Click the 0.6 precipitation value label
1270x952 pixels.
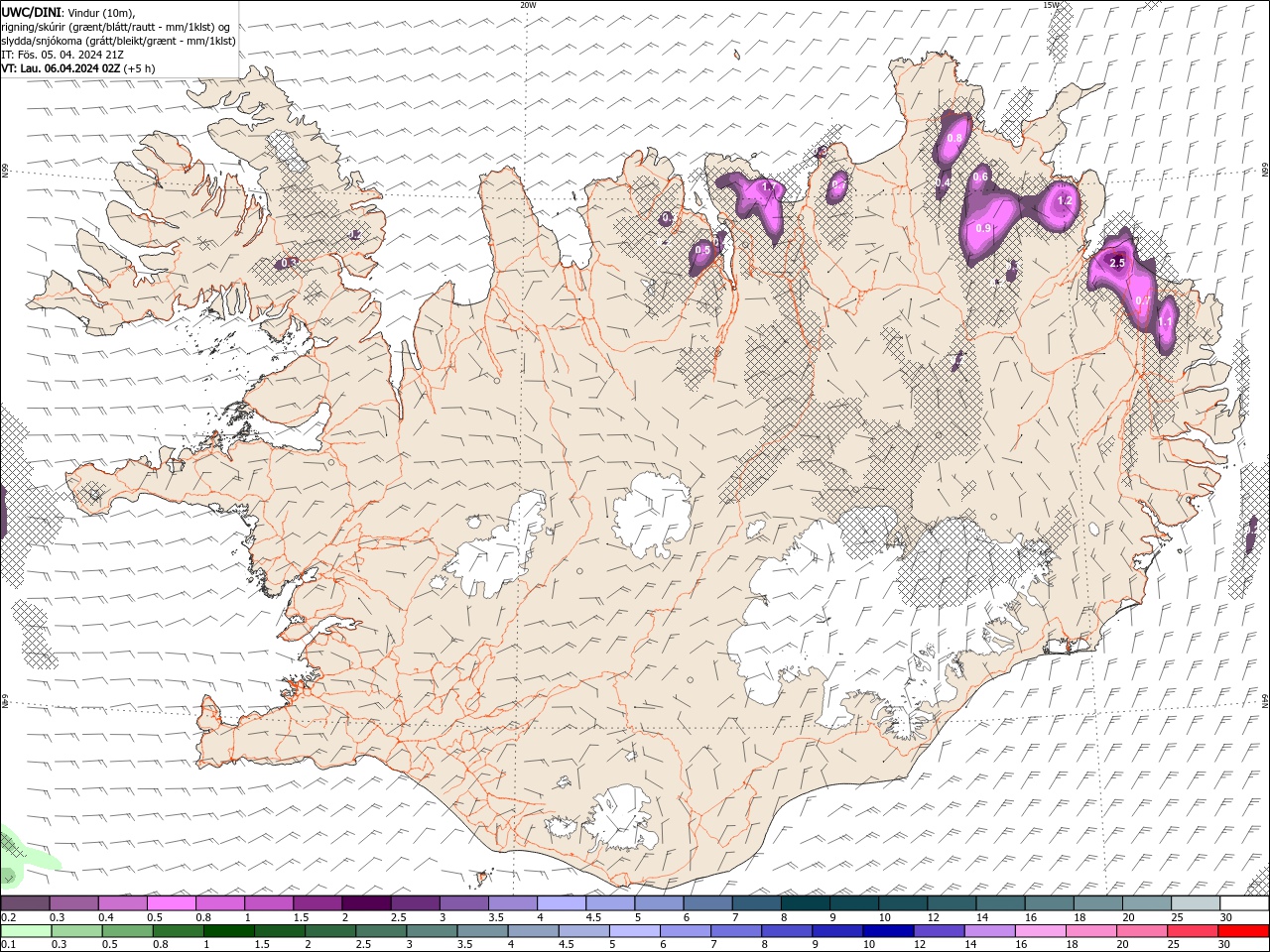980,177
